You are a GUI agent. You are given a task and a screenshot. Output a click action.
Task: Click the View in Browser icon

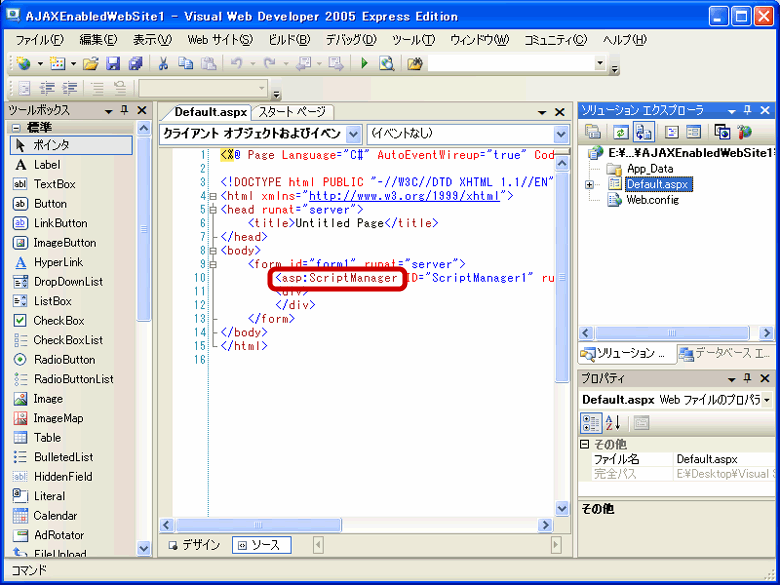(387, 64)
